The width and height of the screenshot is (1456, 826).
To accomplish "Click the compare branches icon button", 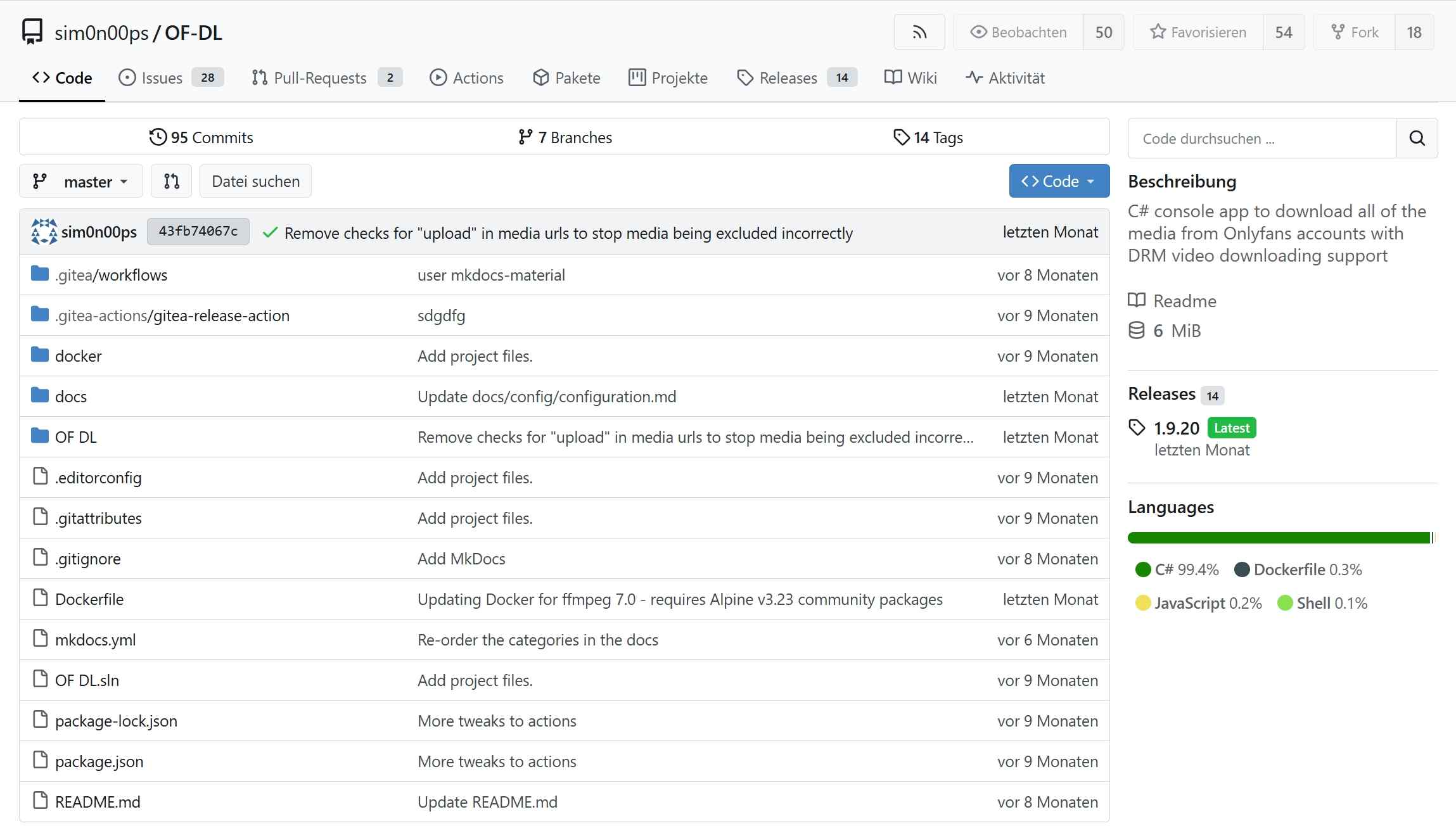I will [x=171, y=181].
